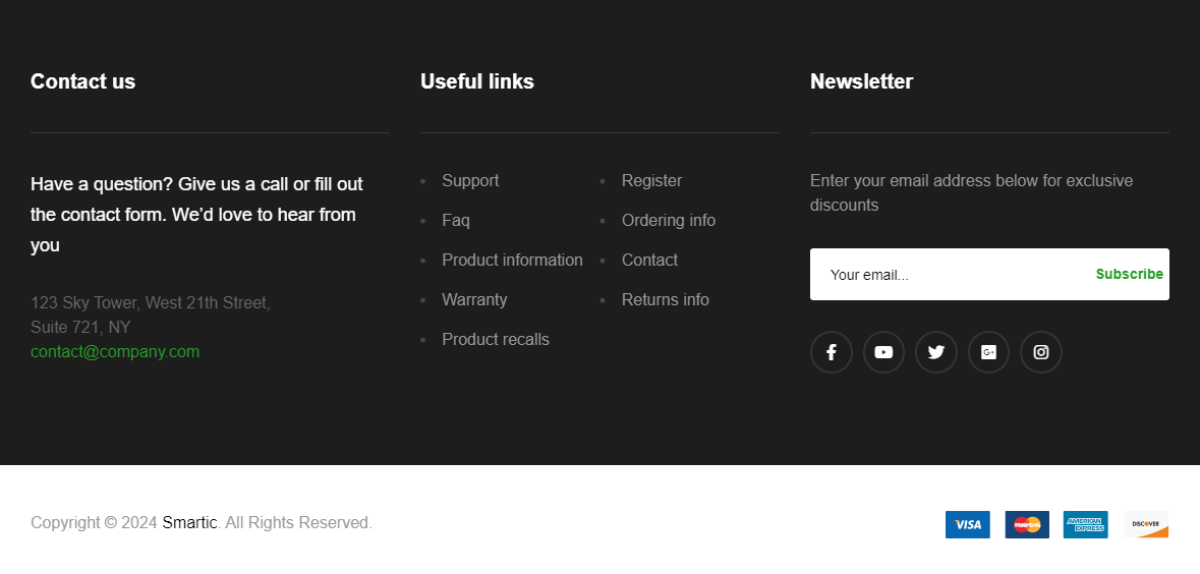
Task: Click the Mastercard payment icon
Action: coord(1027,525)
